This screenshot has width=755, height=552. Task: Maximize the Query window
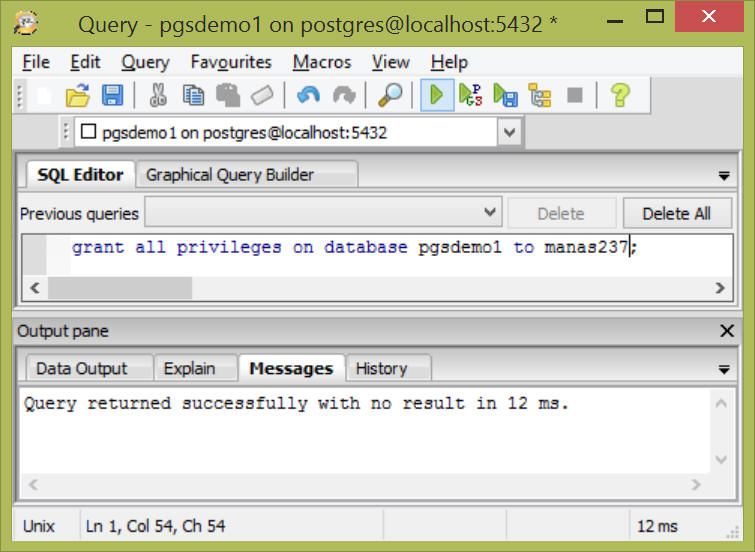point(654,17)
